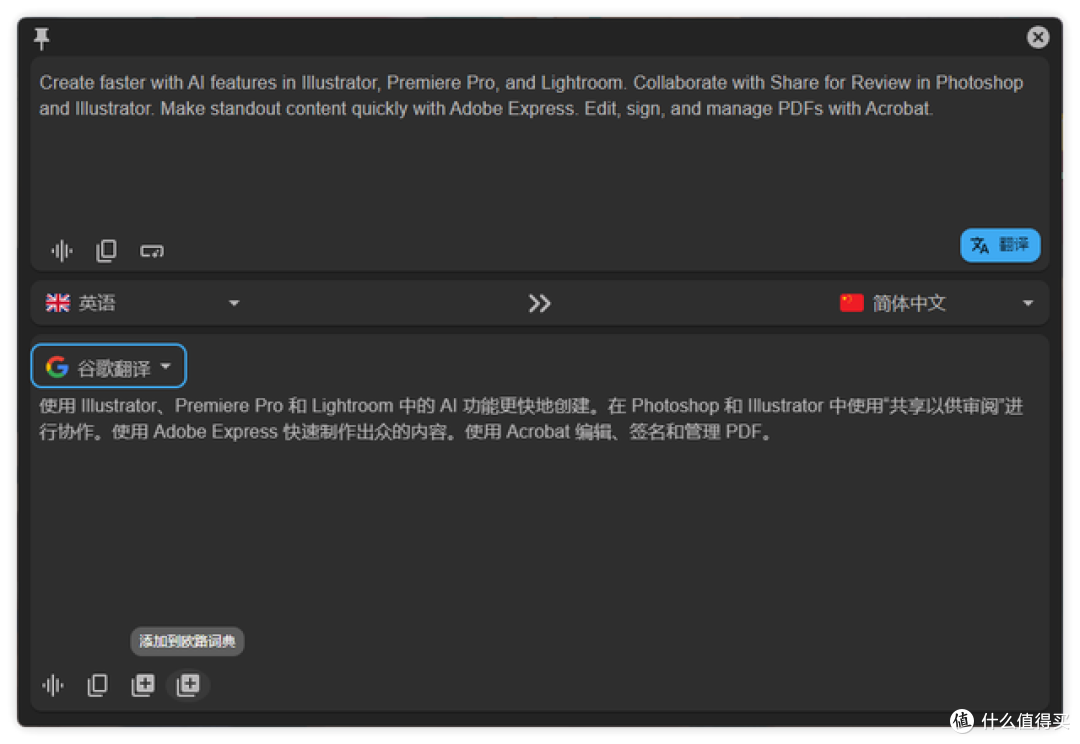Copy the translated Chinese text
The image size is (1080, 744).
(97, 685)
